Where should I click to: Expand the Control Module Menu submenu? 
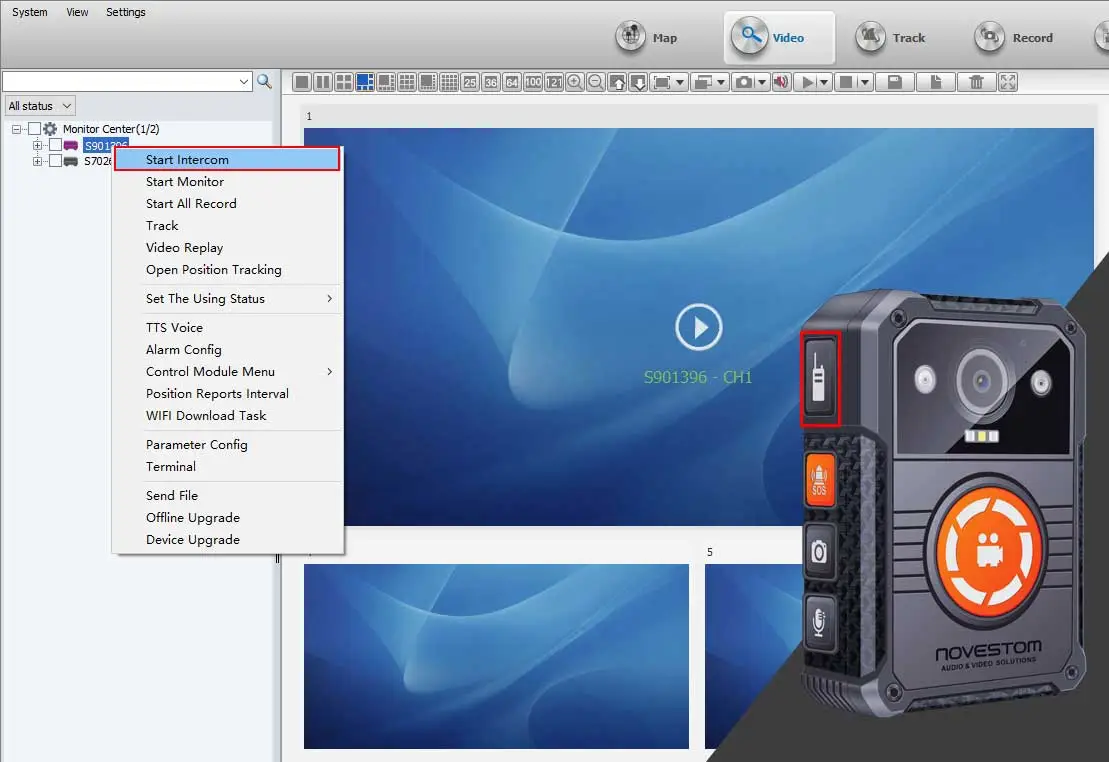227,371
